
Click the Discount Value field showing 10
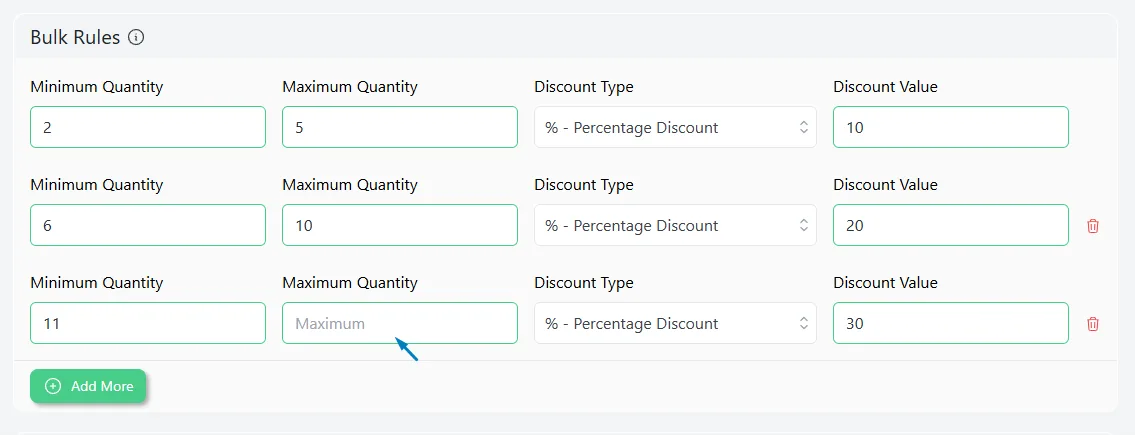pyautogui.click(x=950, y=127)
